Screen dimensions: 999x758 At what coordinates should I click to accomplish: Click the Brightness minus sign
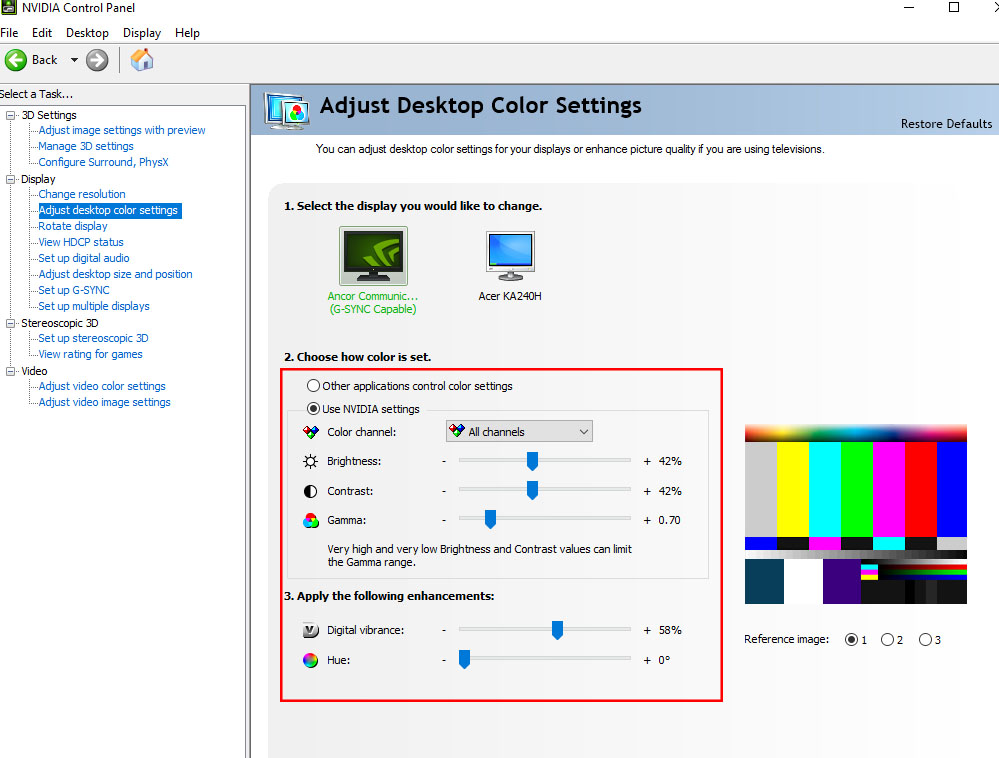444,461
